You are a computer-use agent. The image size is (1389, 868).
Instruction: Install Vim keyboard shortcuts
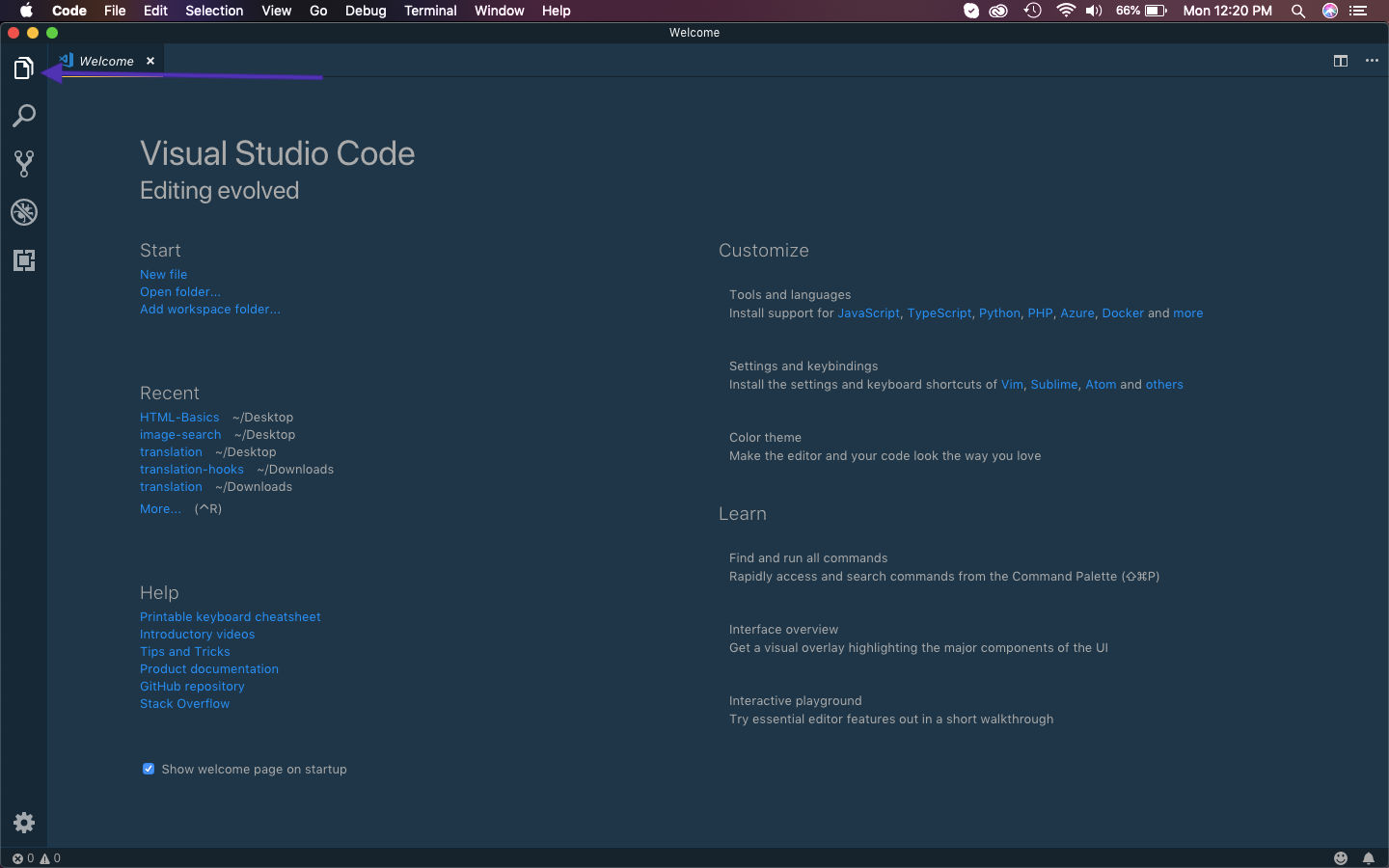(x=1012, y=385)
